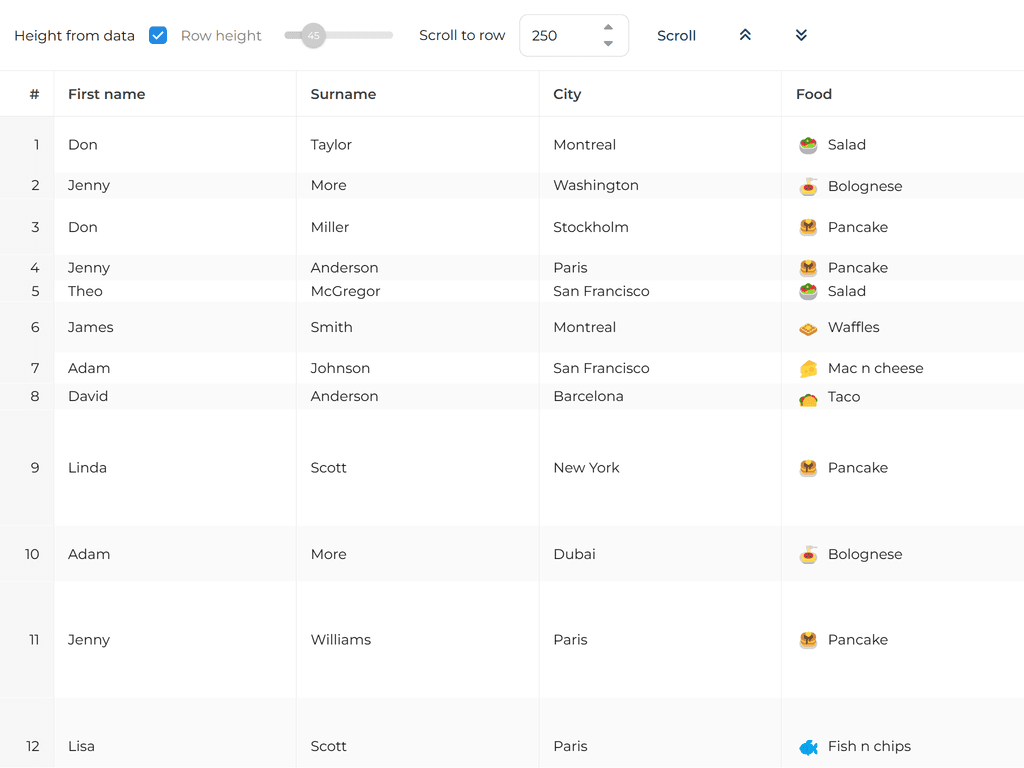Click the Food column header
Image resolution: width=1024 pixels, height=768 pixels.
tap(814, 94)
